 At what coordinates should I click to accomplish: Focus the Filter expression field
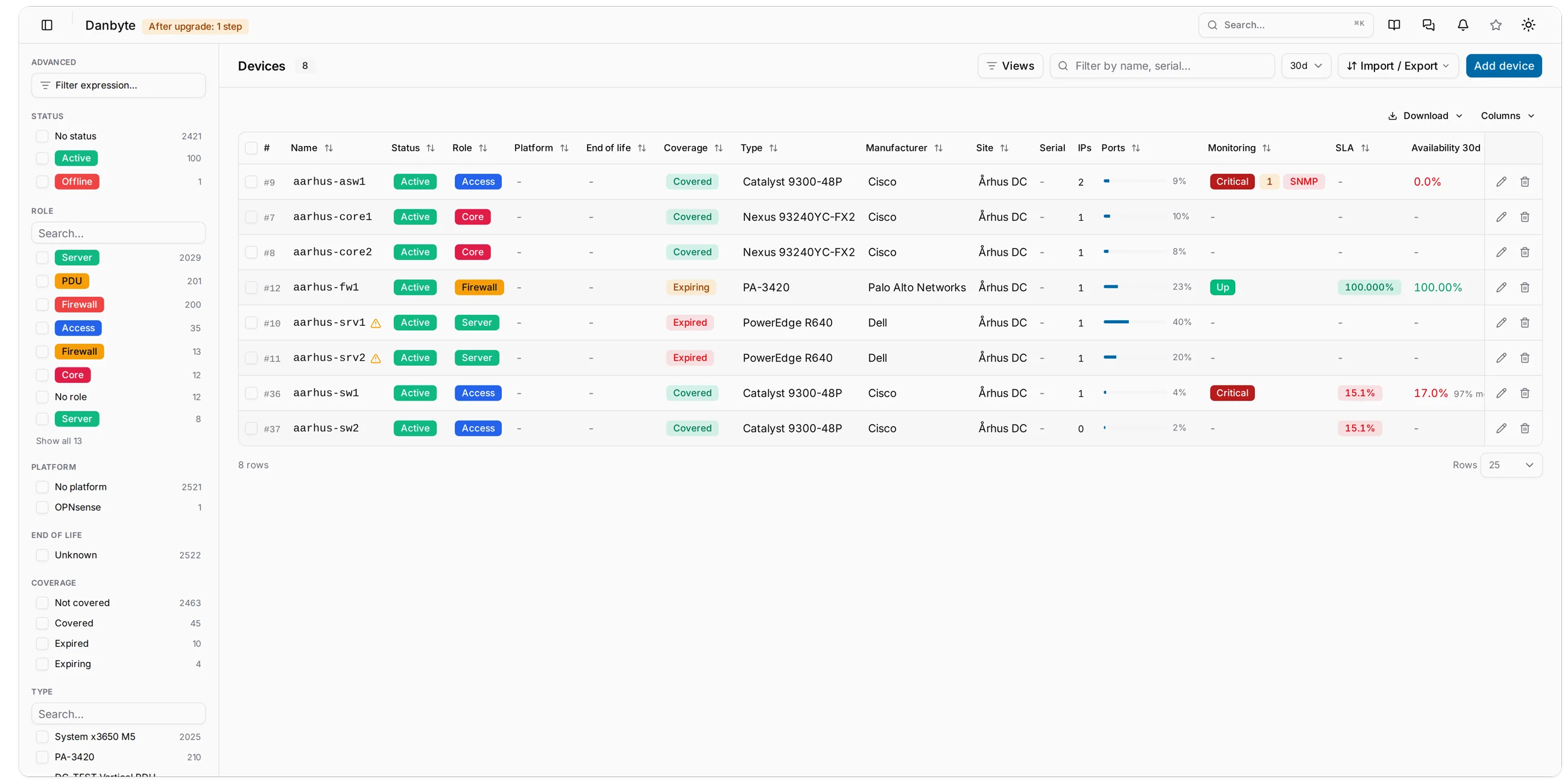tap(118, 85)
